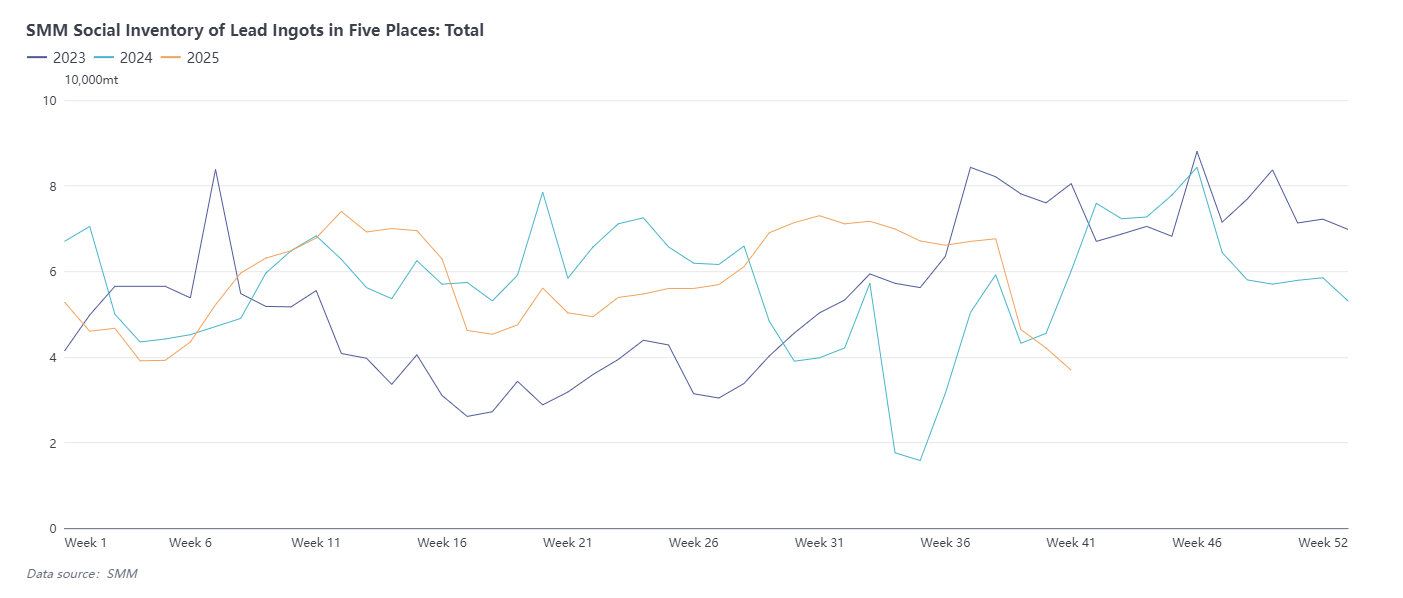Click the chart title text
This screenshot has width=1403, height=598.
tap(255, 30)
